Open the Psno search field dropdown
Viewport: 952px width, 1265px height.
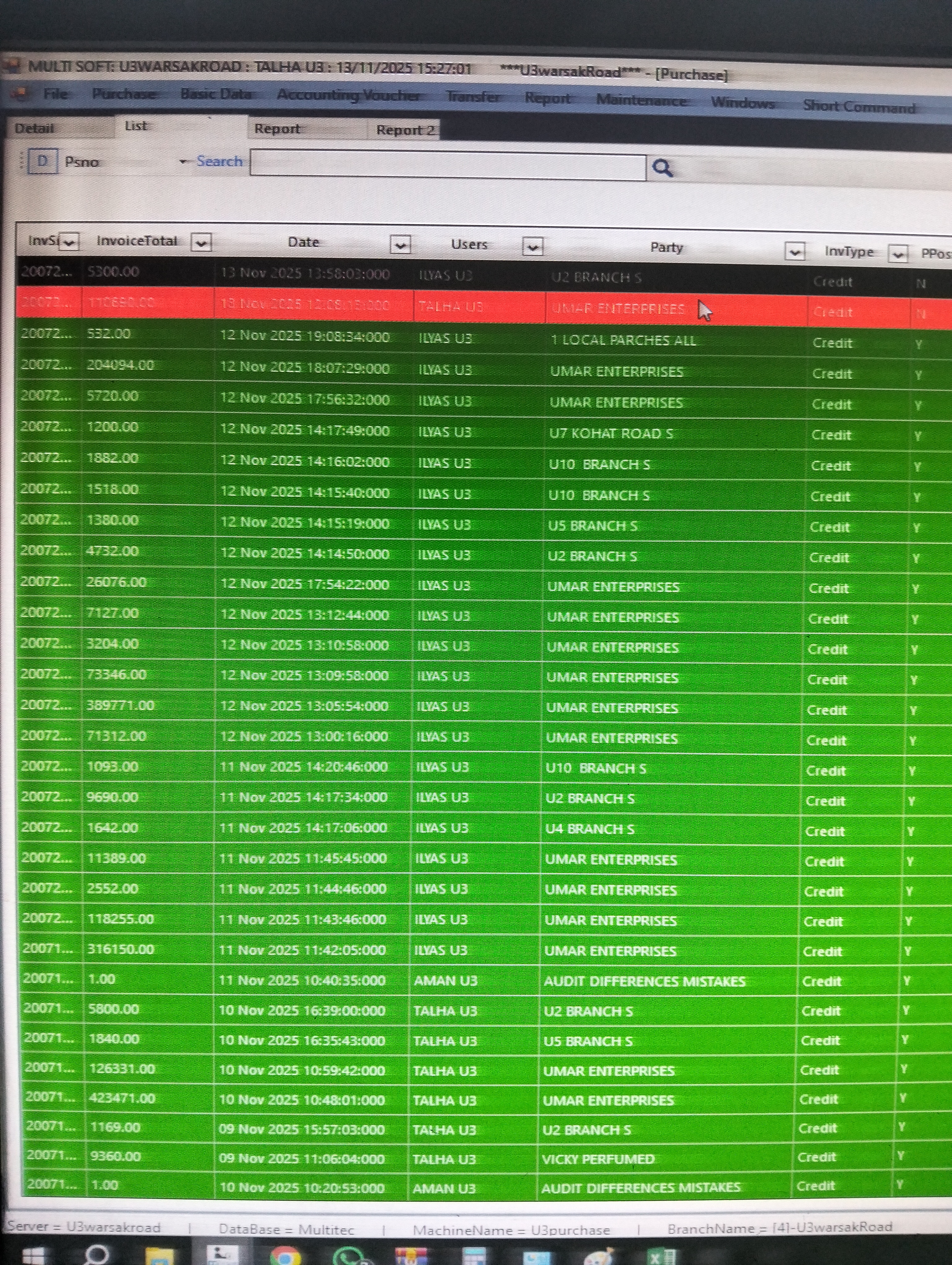click(183, 162)
